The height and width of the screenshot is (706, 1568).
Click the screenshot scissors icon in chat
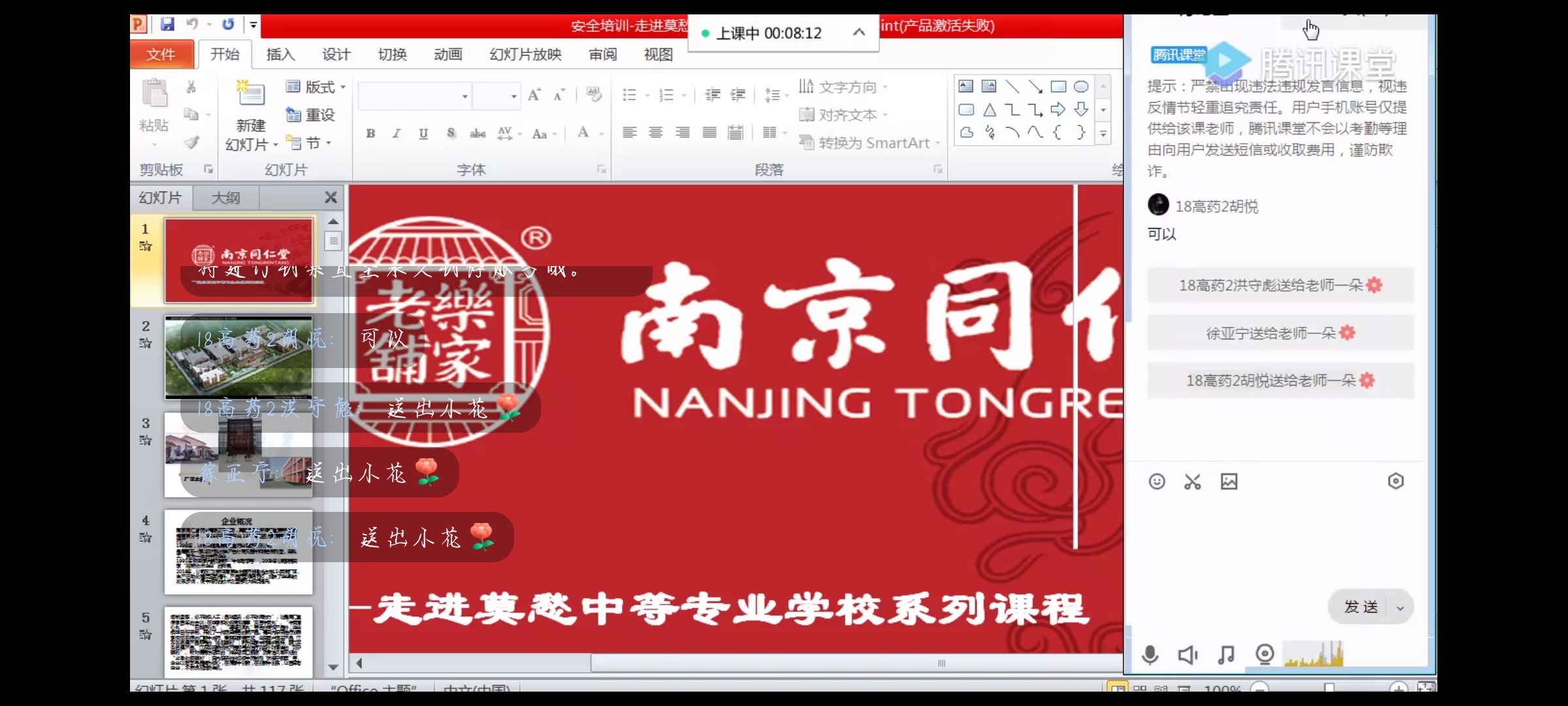(1192, 482)
